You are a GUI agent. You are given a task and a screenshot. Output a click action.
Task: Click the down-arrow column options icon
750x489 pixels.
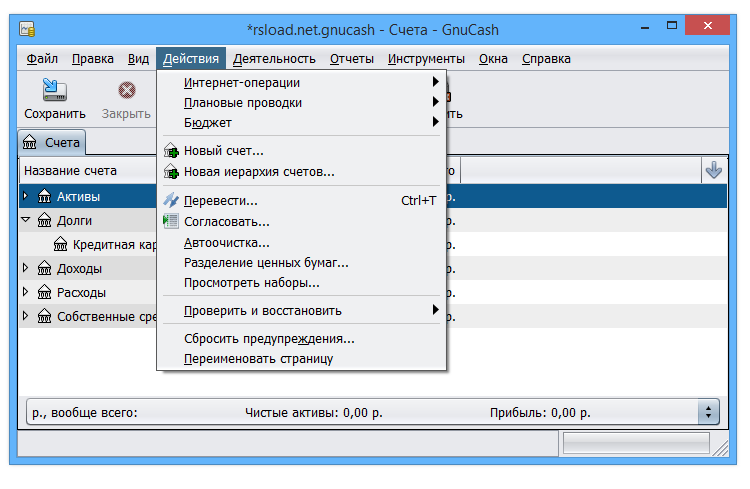(x=714, y=170)
